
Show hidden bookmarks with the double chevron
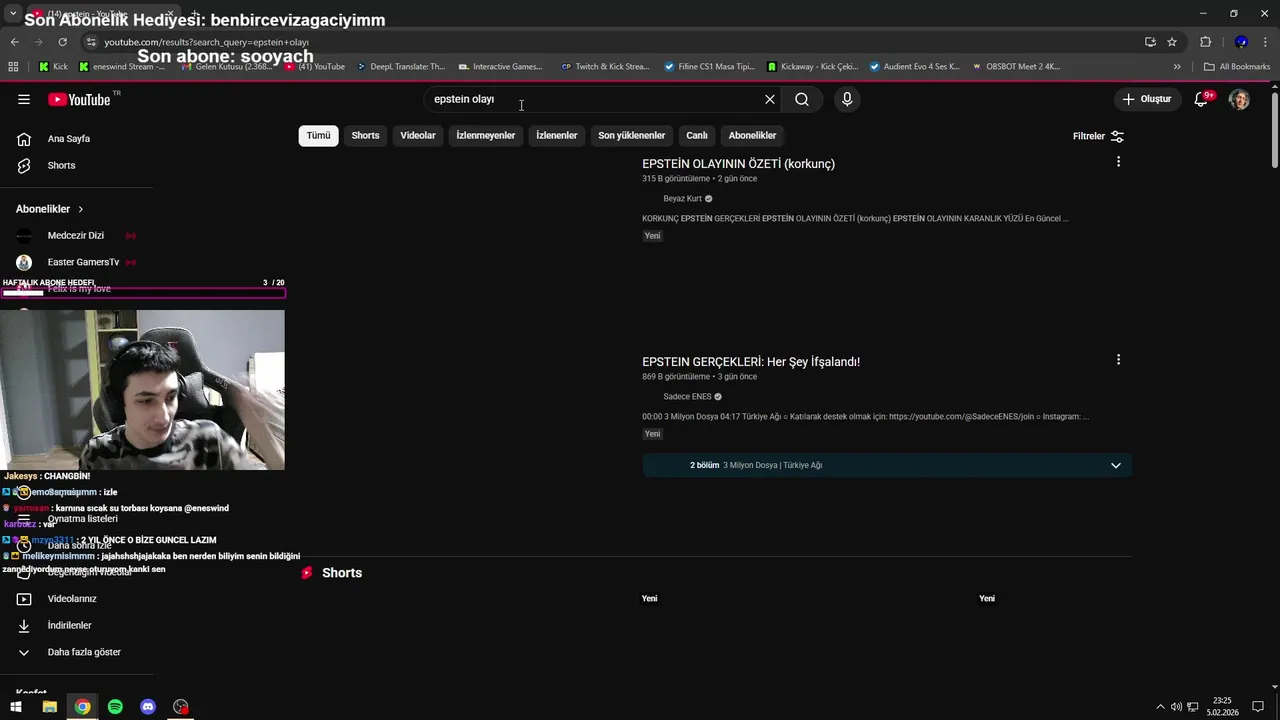coord(1177,67)
